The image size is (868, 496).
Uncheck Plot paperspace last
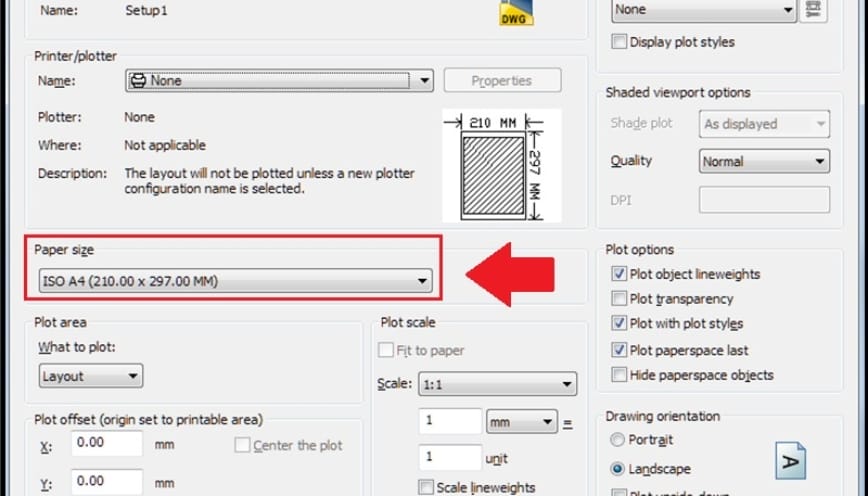619,350
